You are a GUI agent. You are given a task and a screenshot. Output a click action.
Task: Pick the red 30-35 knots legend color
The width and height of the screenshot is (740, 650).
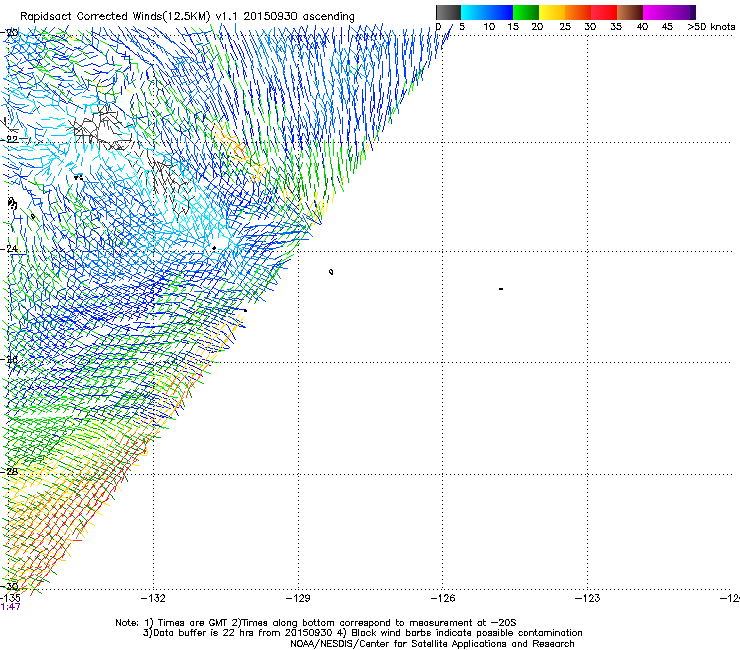604,12
